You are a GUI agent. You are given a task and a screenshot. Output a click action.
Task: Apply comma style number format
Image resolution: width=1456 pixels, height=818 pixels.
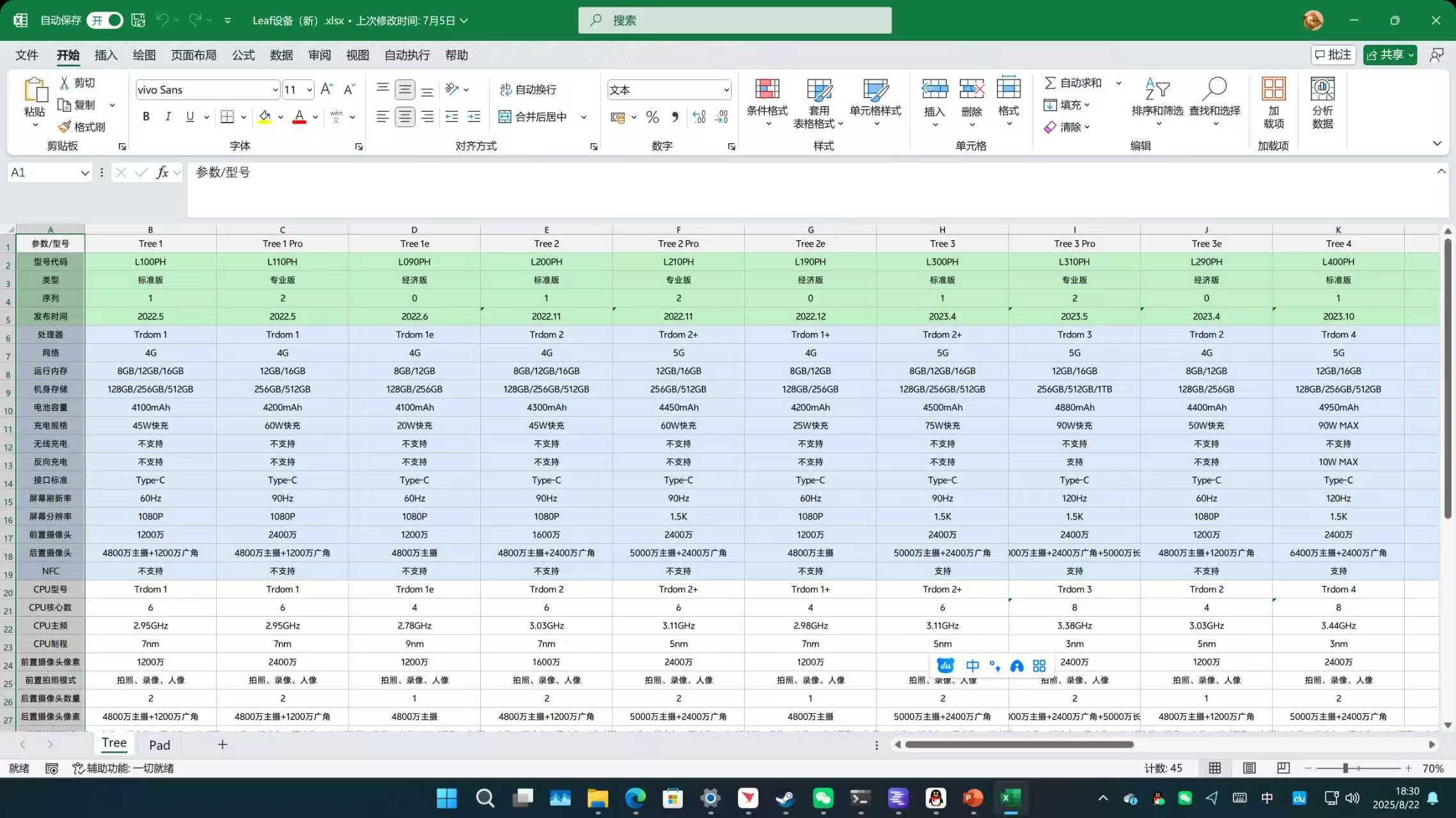tap(675, 117)
